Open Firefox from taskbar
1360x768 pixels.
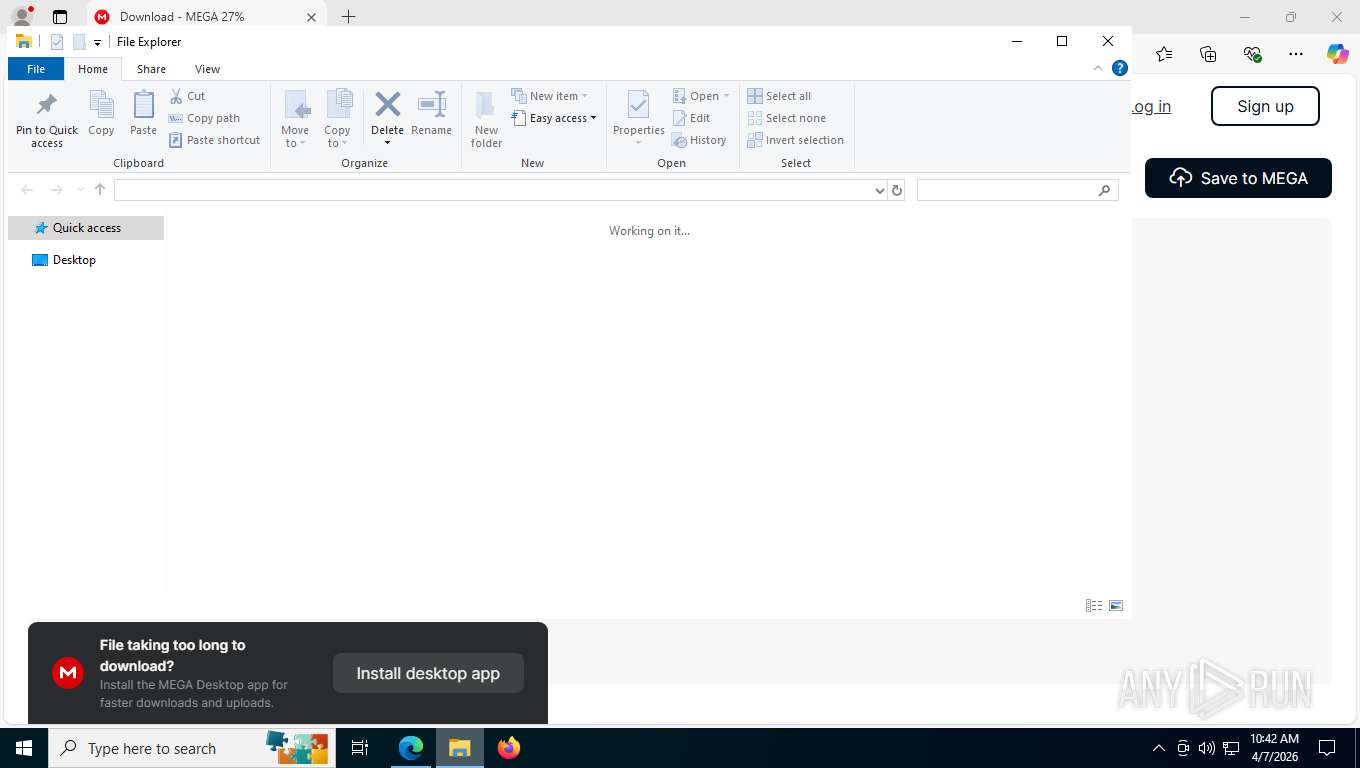point(509,748)
